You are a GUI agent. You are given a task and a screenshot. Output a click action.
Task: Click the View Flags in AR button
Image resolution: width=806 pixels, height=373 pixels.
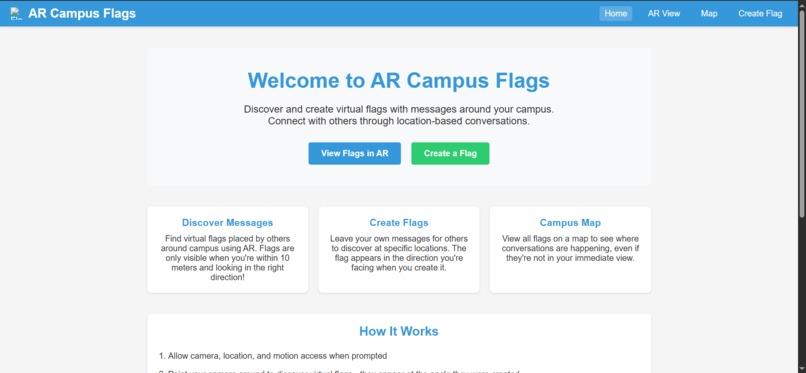(x=355, y=153)
